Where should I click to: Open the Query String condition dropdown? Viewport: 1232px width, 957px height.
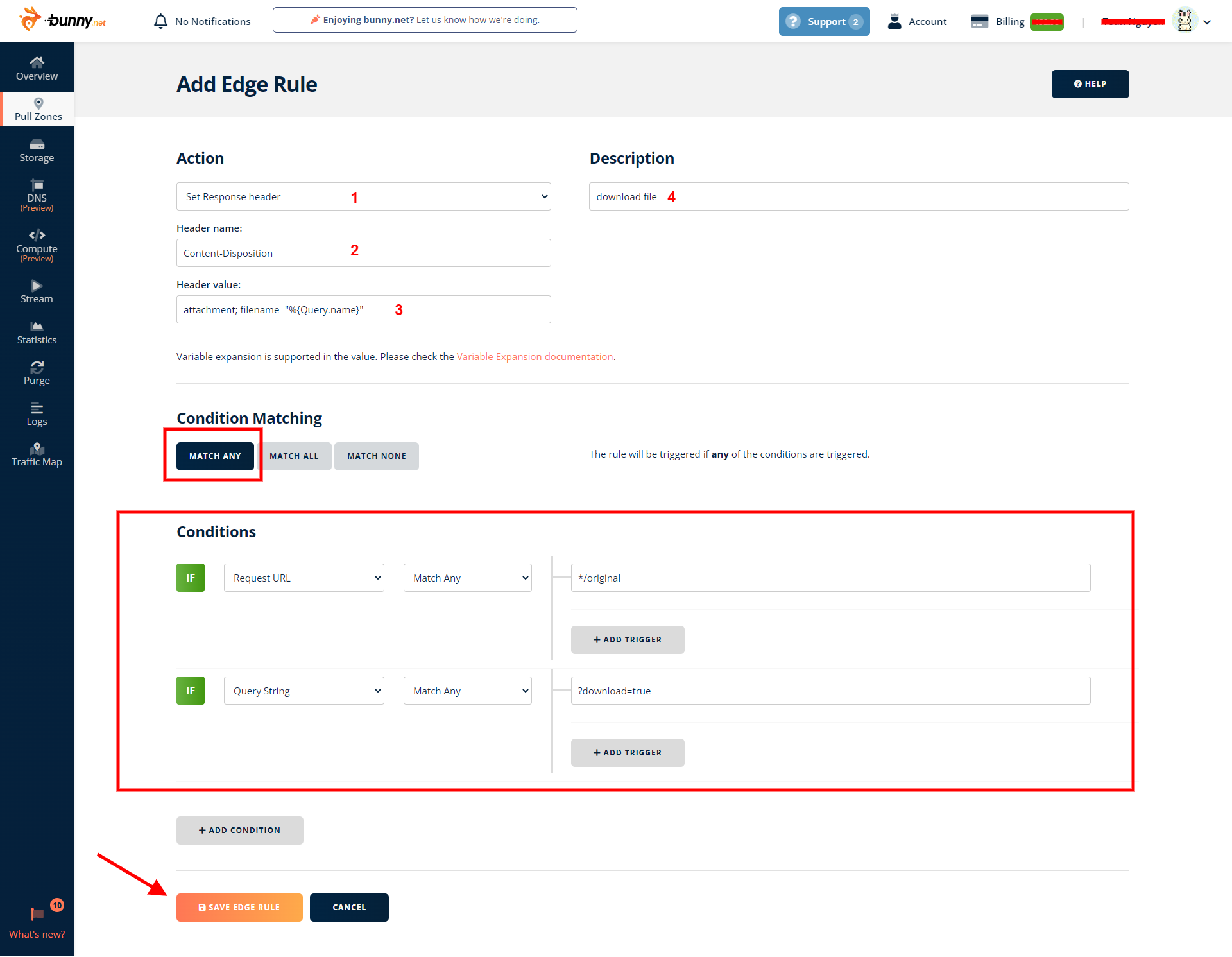[304, 691]
